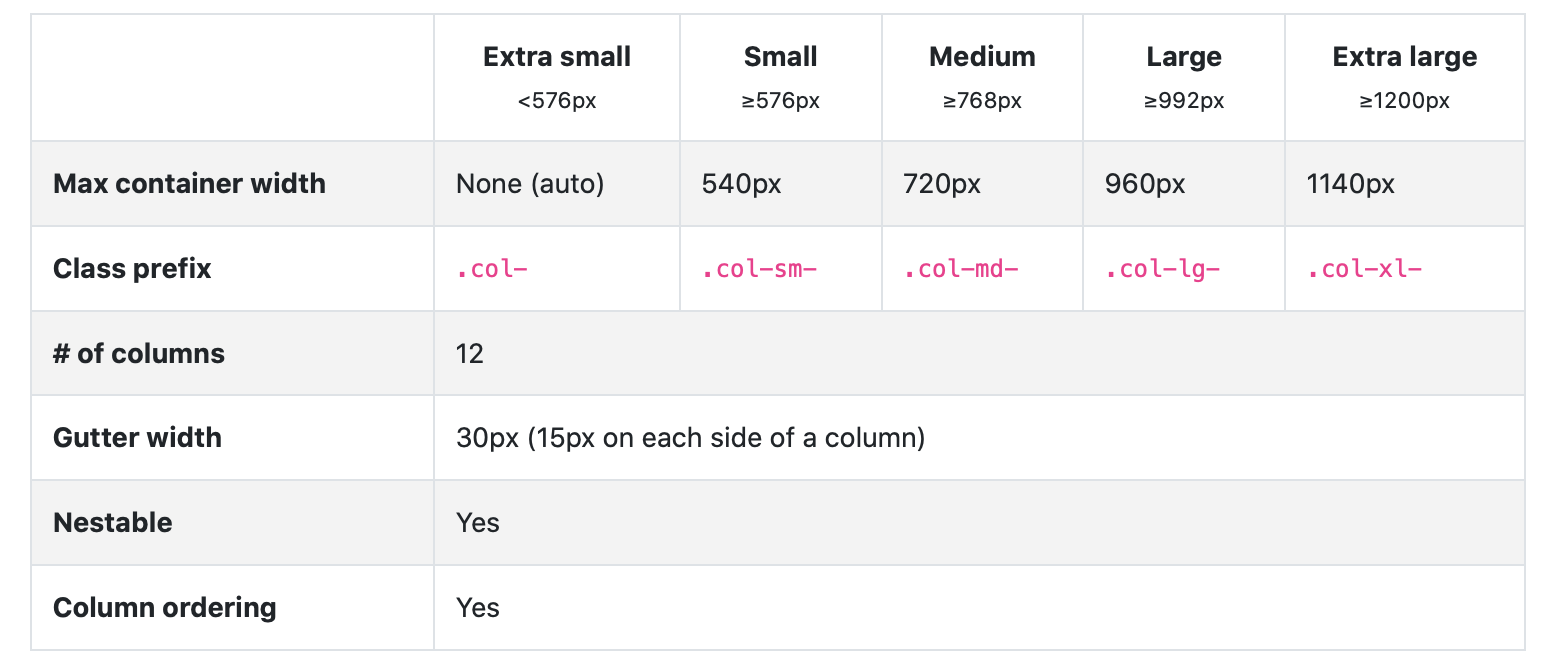Screen dimensions: 1554x668
Task: Click the .col-lg- code text
Action: [x=1163, y=269]
